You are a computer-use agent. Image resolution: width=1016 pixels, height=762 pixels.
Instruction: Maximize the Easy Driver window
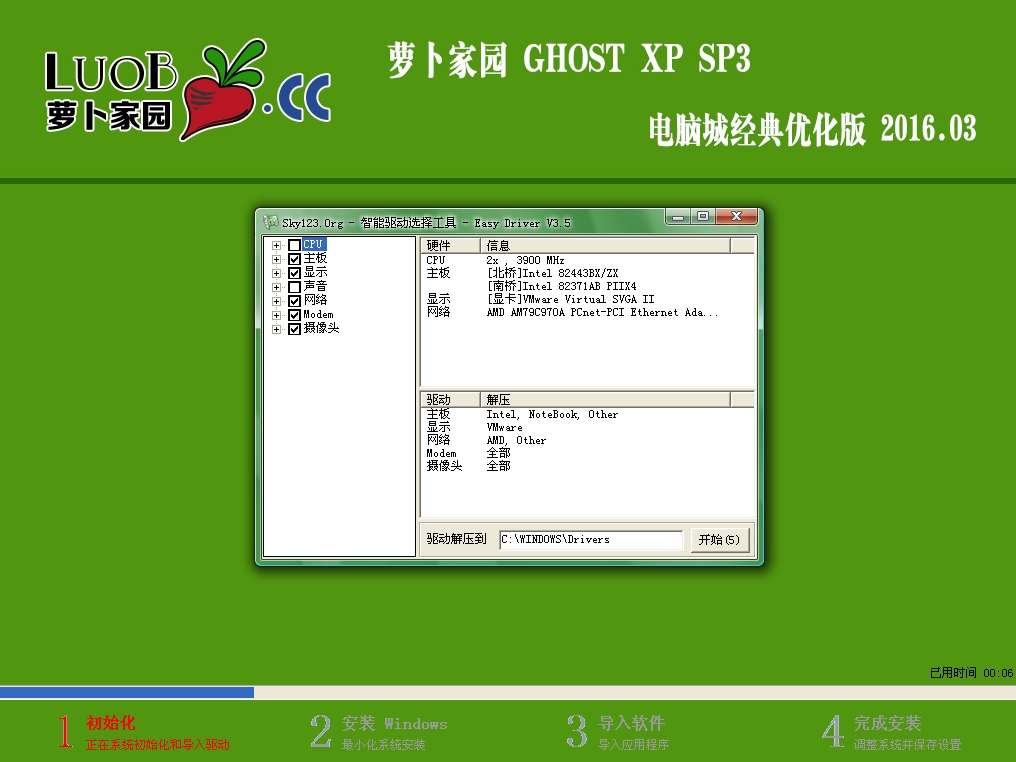point(703,216)
